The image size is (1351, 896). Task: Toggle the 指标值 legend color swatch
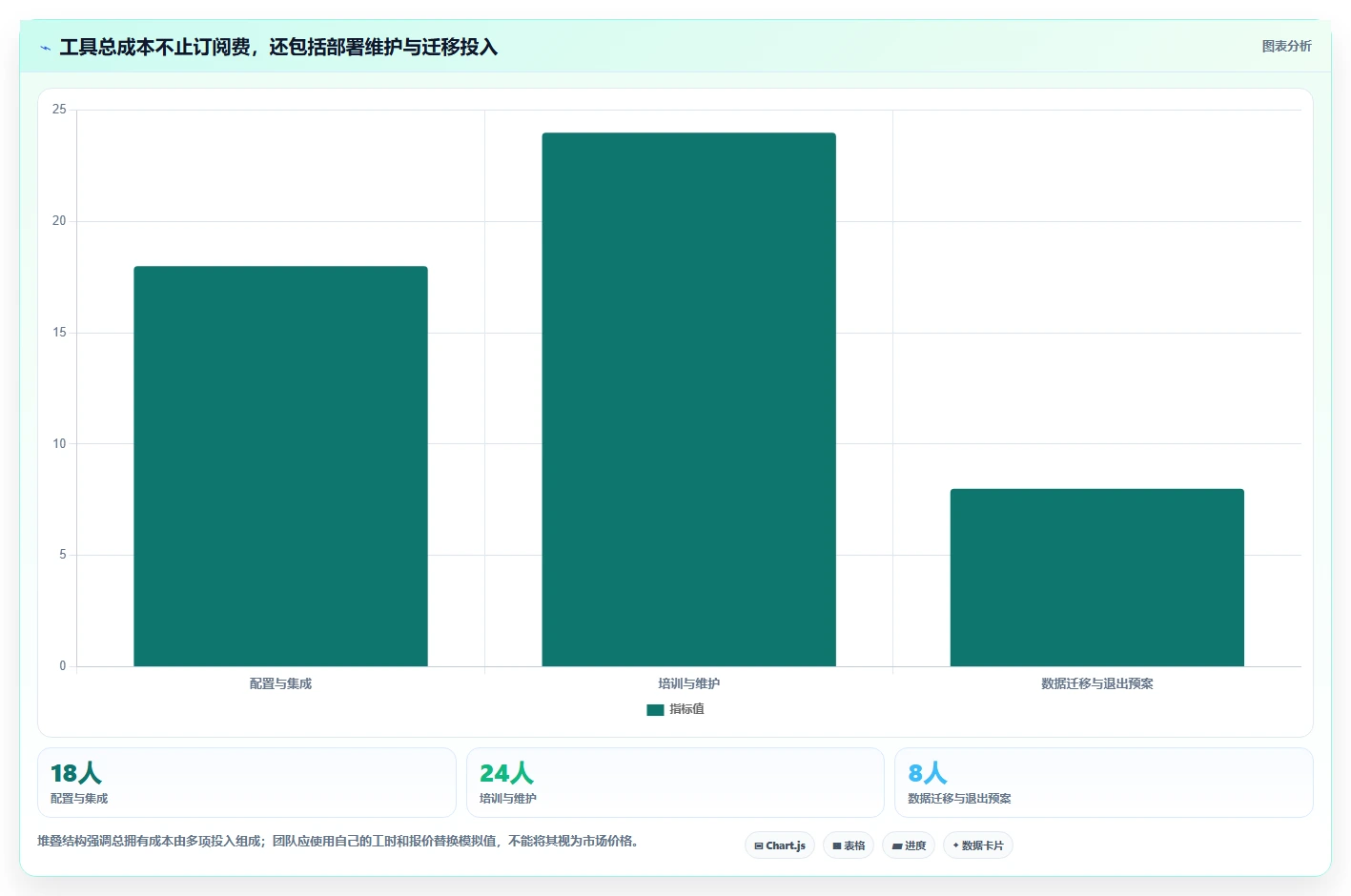[x=655, y=709]
